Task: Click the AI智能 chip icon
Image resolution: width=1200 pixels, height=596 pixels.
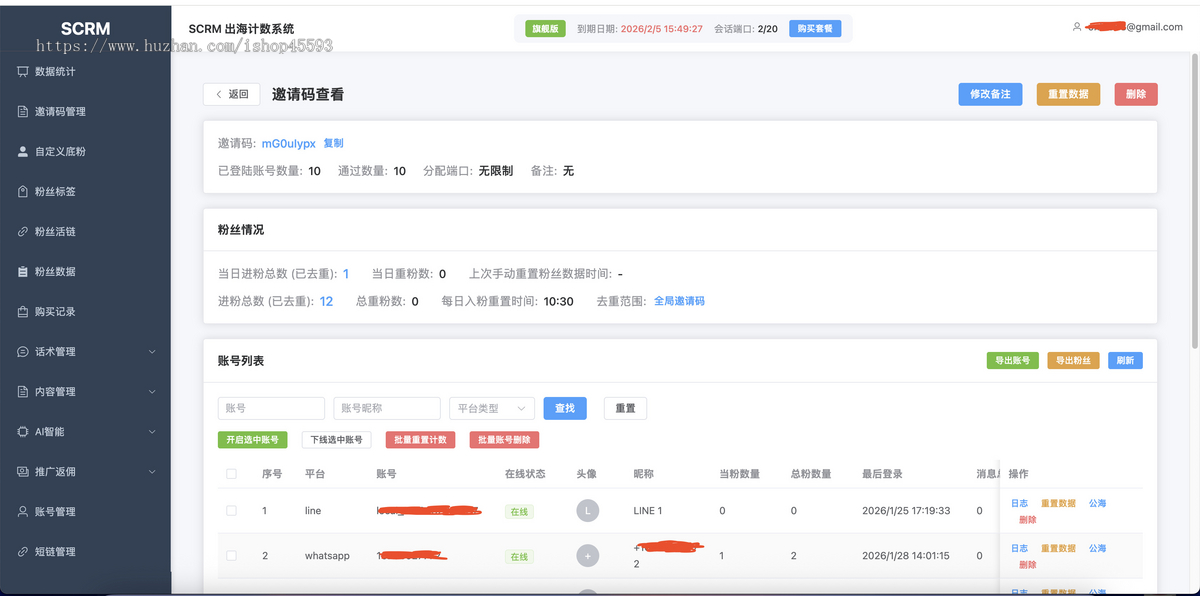Action: click(x=23, y=432)
